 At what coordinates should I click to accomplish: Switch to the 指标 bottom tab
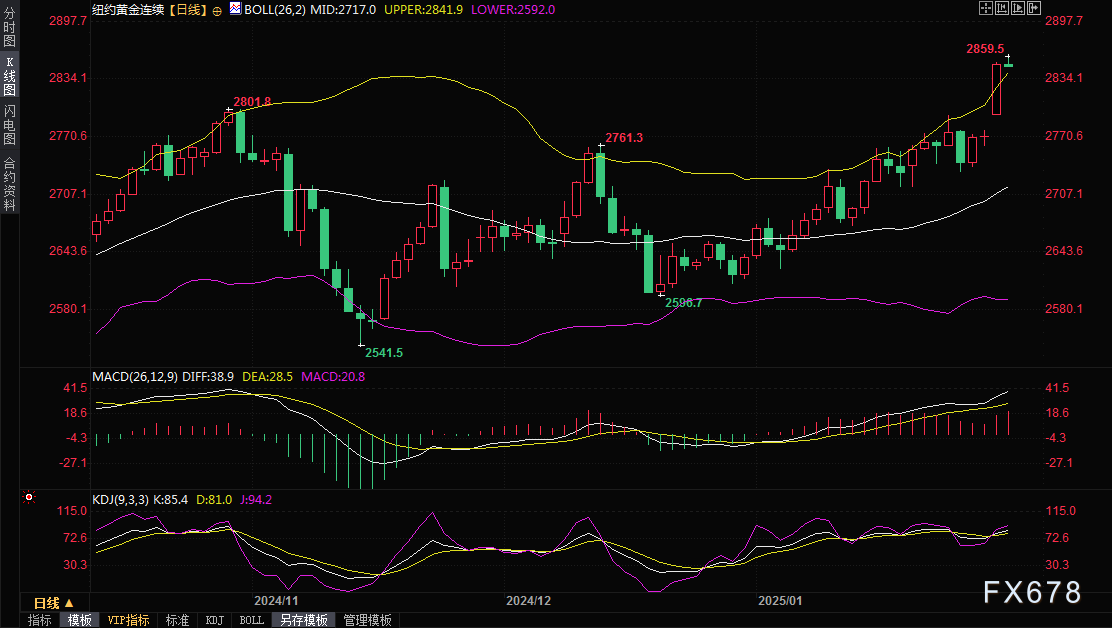[40, 620]
